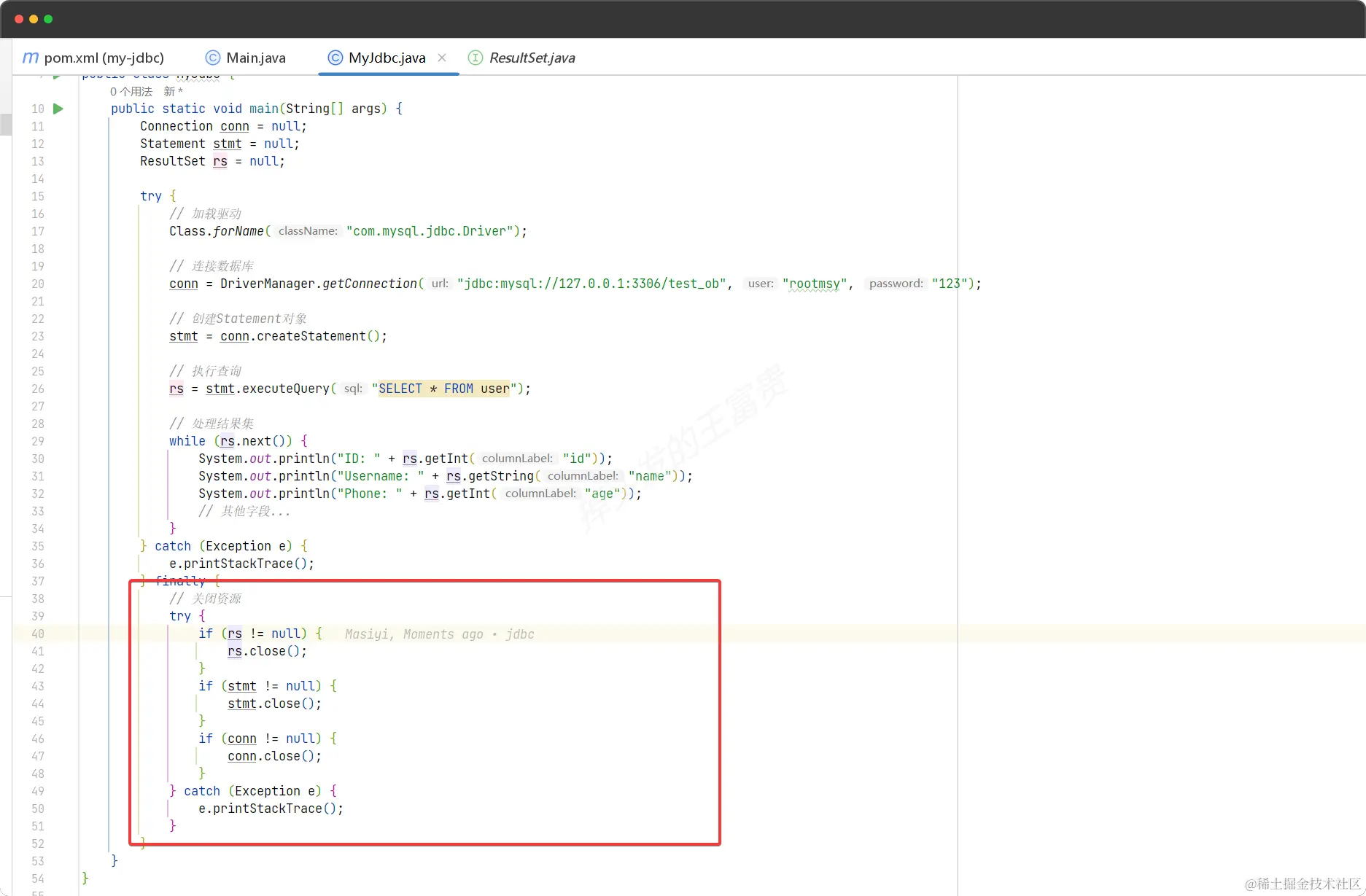The height and width of the screenshot is (896, 1366).
Task: Click the class icon on the Main.java tab
Action: [x=213, y=58]
